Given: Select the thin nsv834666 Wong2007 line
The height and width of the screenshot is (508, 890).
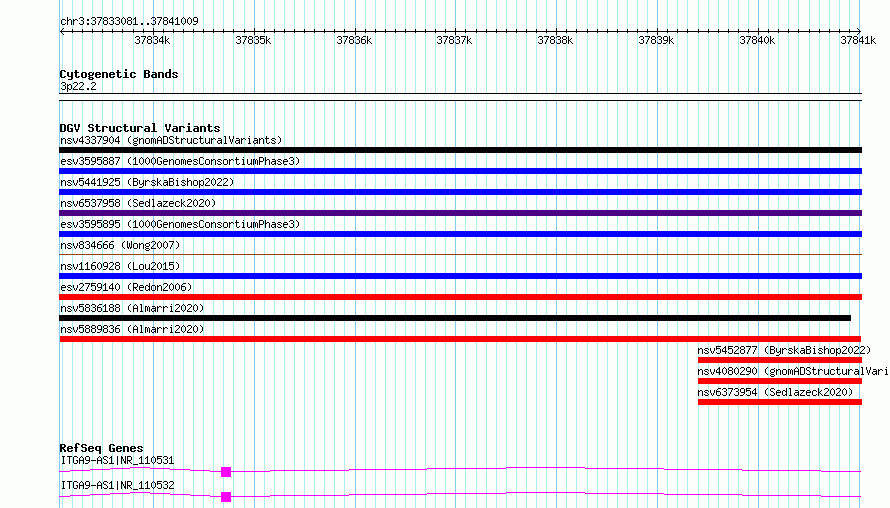Looking at the screenshot, I should coord(460,254).
